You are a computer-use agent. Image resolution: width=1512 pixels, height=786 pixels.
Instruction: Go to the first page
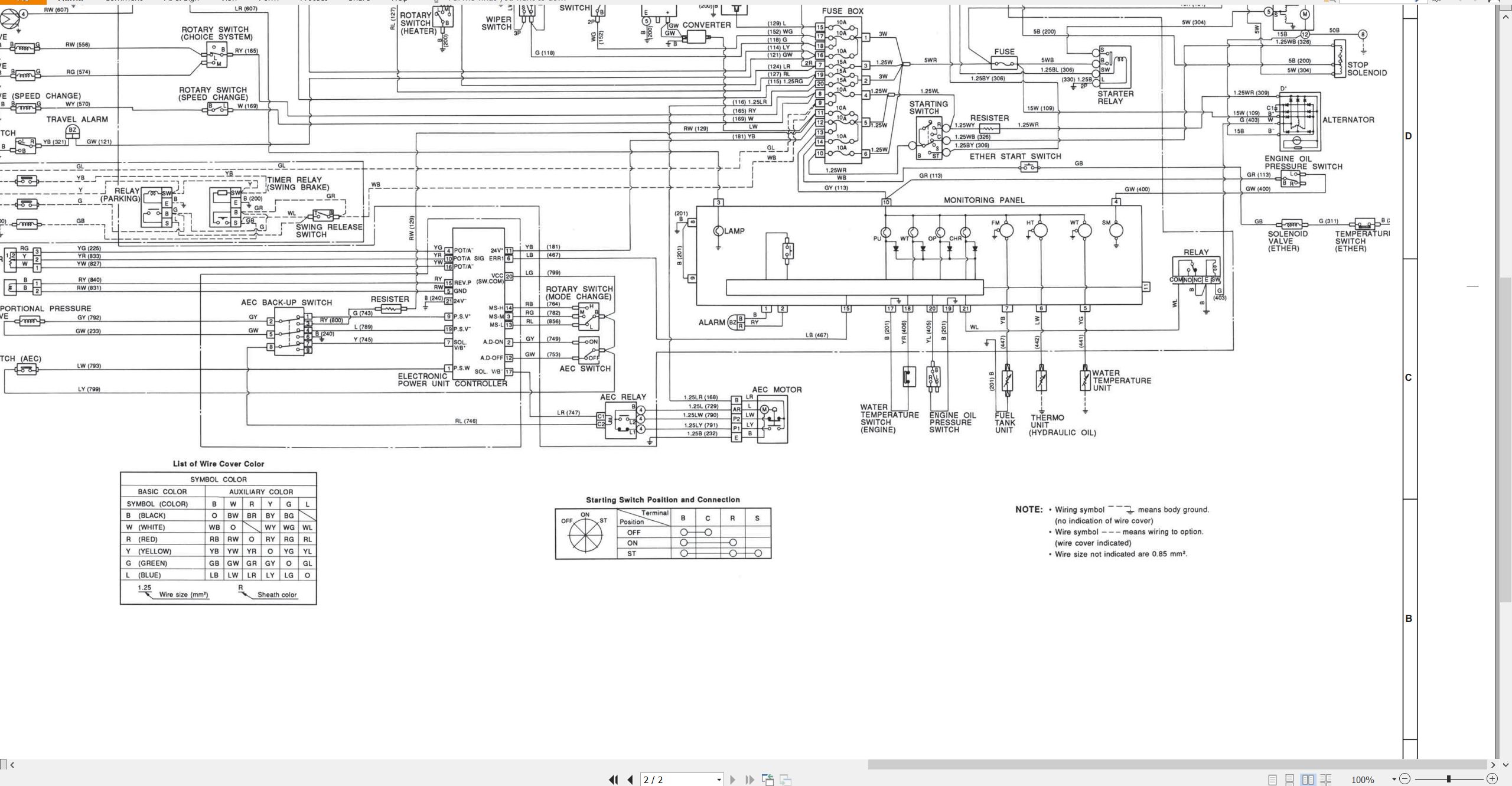tap(614, 780)
